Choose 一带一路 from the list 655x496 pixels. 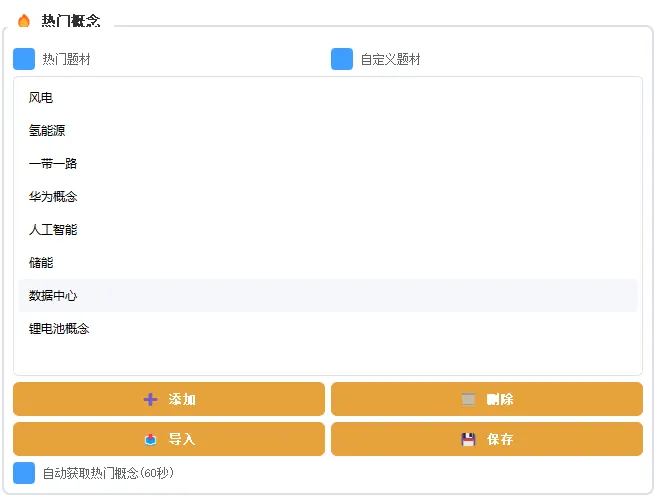click(x=53, y=164)
